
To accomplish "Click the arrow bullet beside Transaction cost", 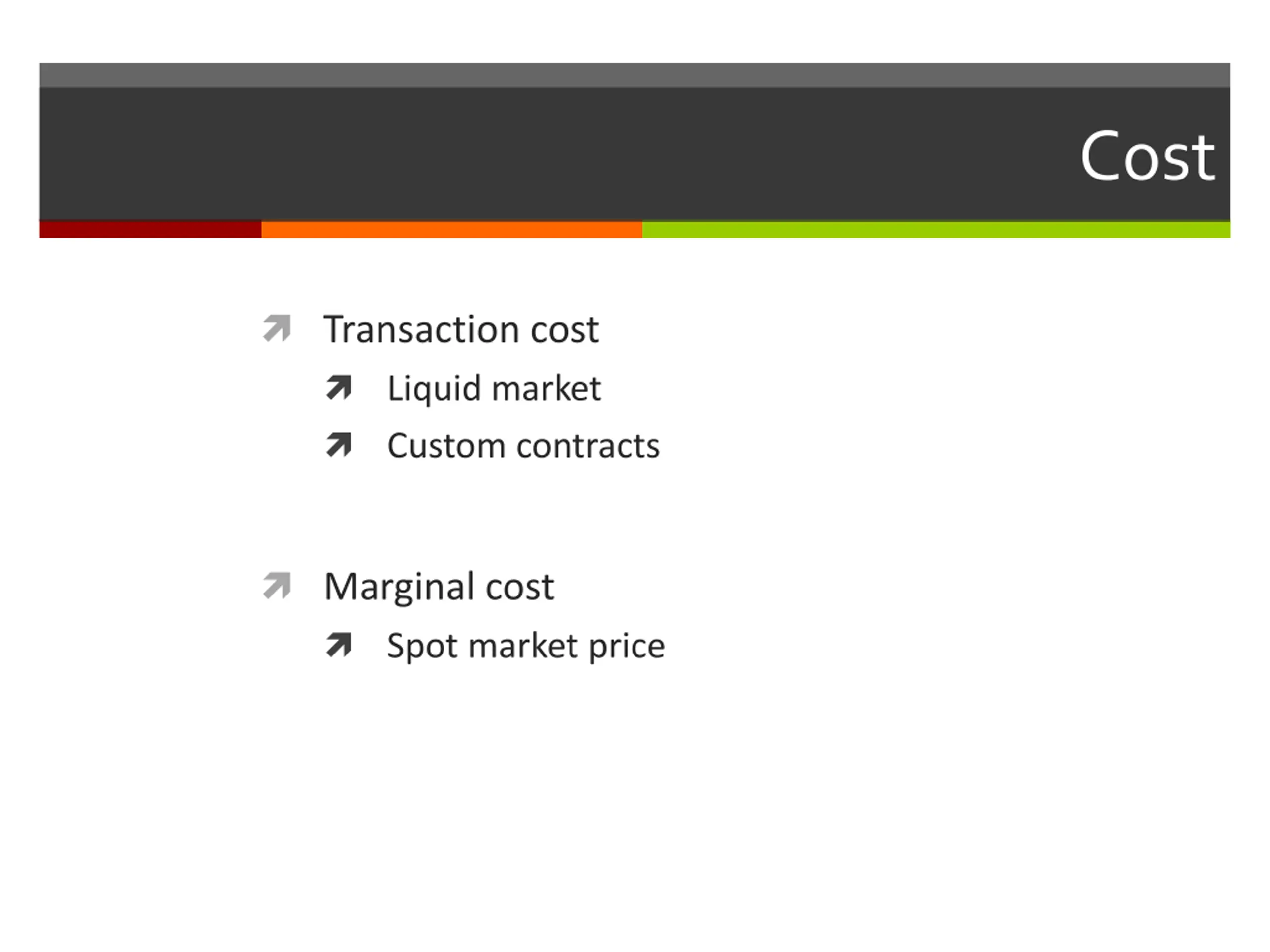I will (277, 328).
